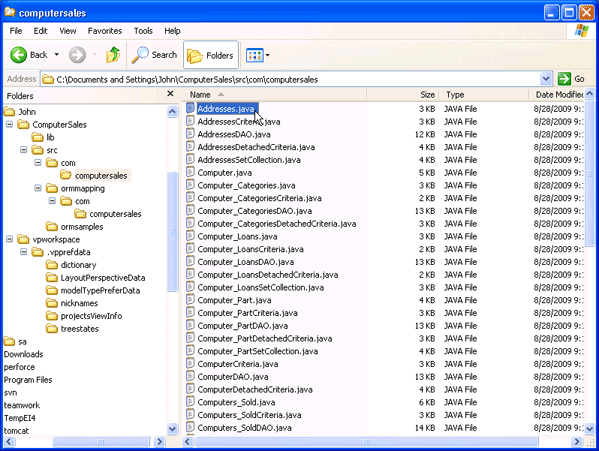The image size is (599, 451).
Task: Open the Favorites menu
Action: pyautogui.click(x=105, y=31)
